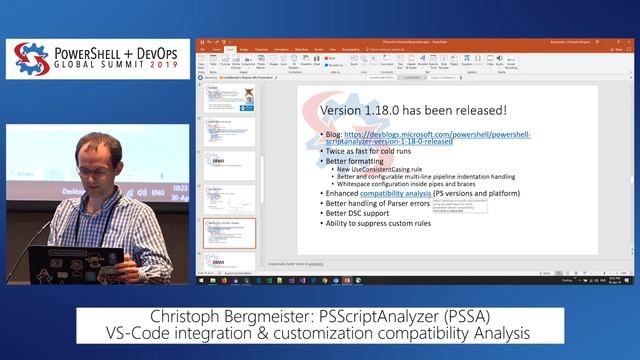Start Slide Show from the status bar
This screenshot has width=640, height=360.
(584, 273)
